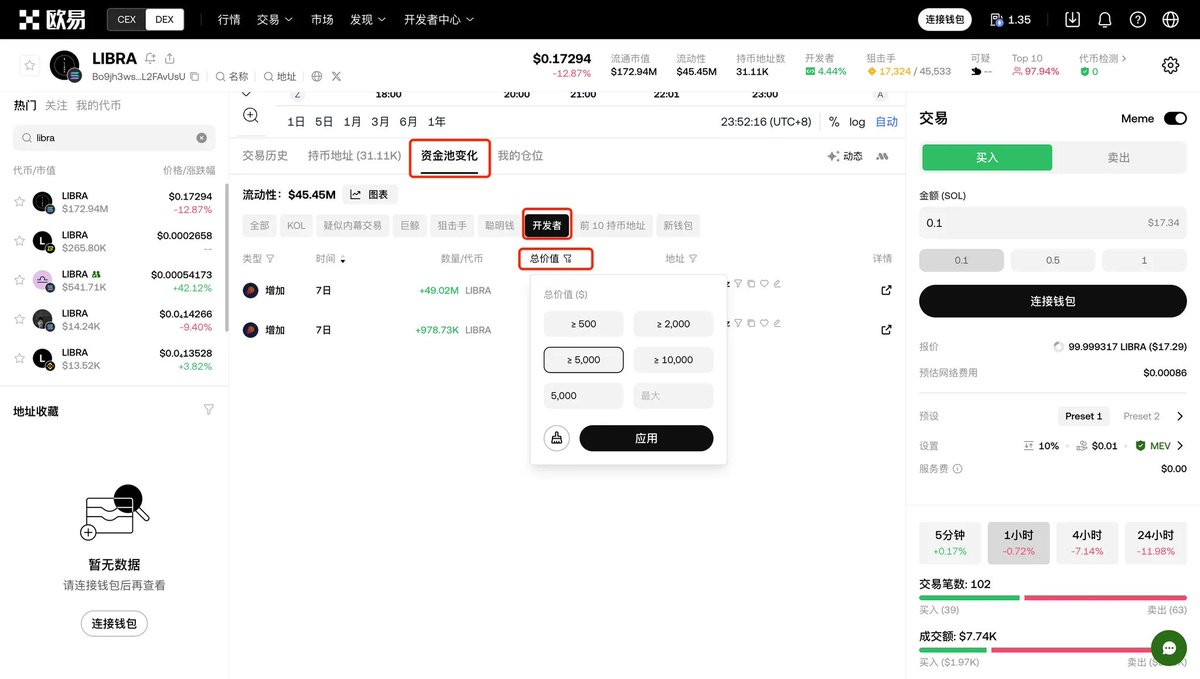Open the LIBRA X (Twitter) link
The width and height of the screenshot is (1200, 679).
click(336, 76)
